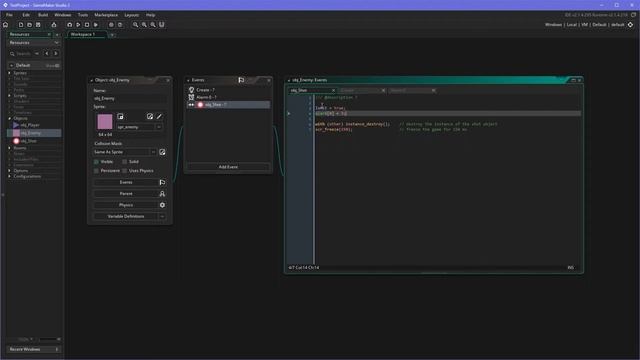This screenshot has height=360, width=640.
Task: Open Recent Windows panel button
Action: tap(33, 349)
